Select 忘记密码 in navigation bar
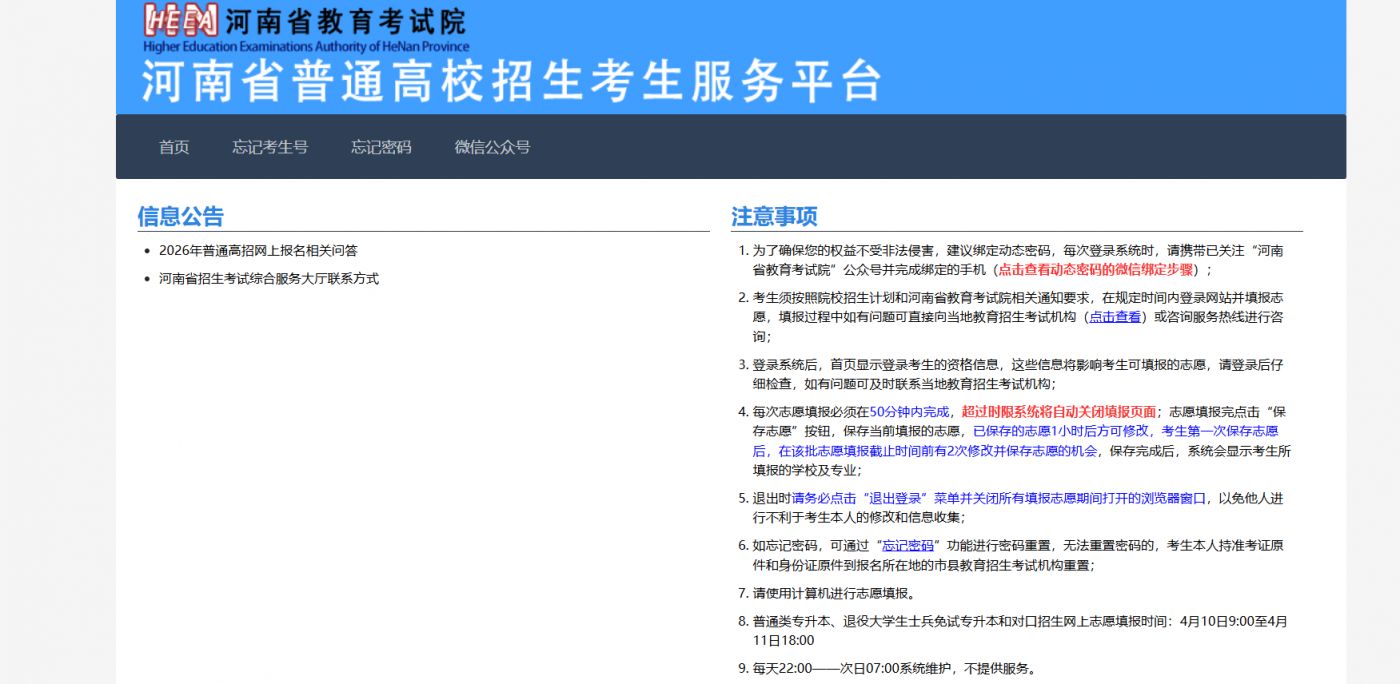The height and width of the screenshot is (684, 1400). (x=381, y=147)
